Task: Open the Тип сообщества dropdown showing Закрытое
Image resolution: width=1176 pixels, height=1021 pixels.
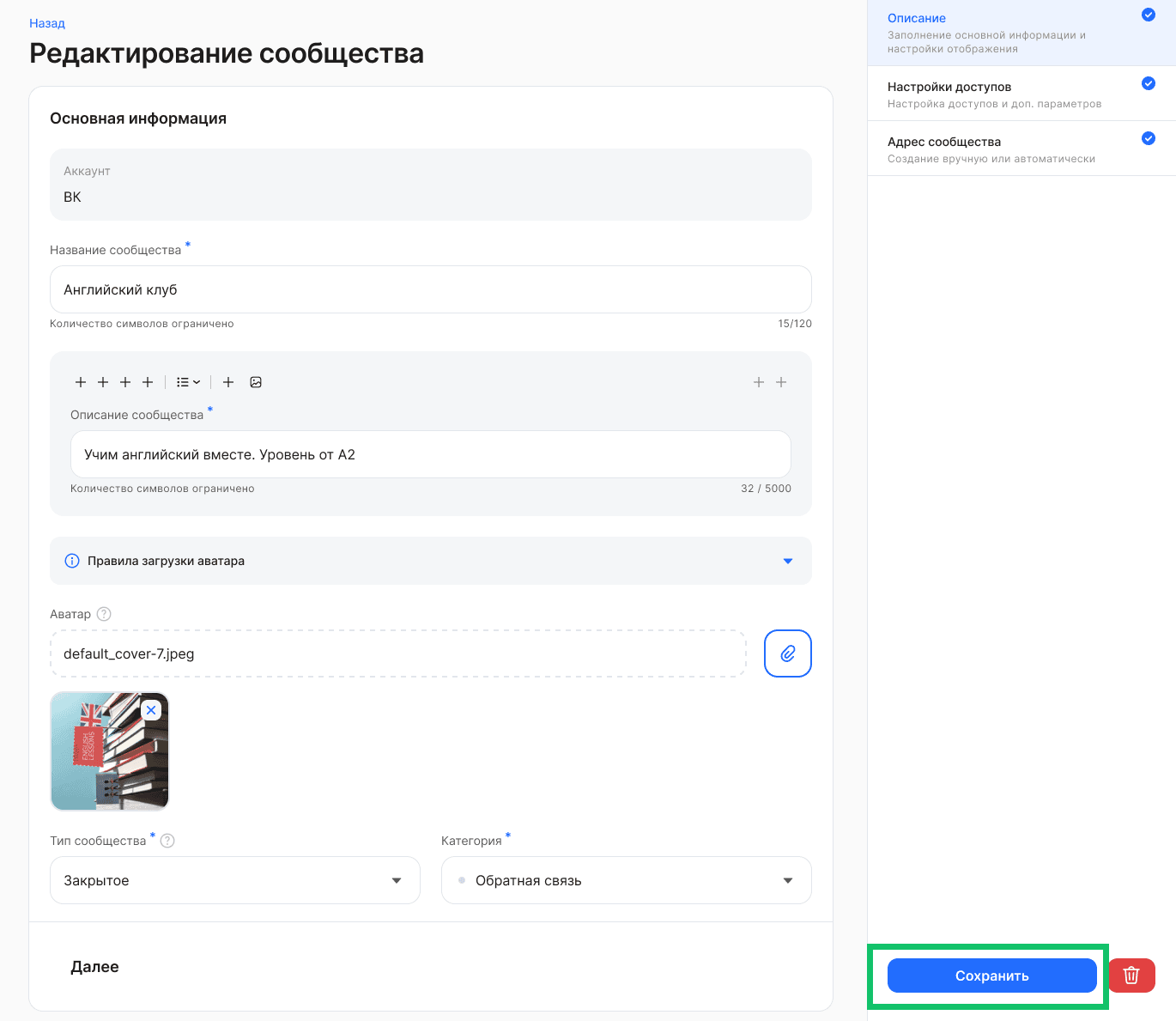Action: [234, 880]
